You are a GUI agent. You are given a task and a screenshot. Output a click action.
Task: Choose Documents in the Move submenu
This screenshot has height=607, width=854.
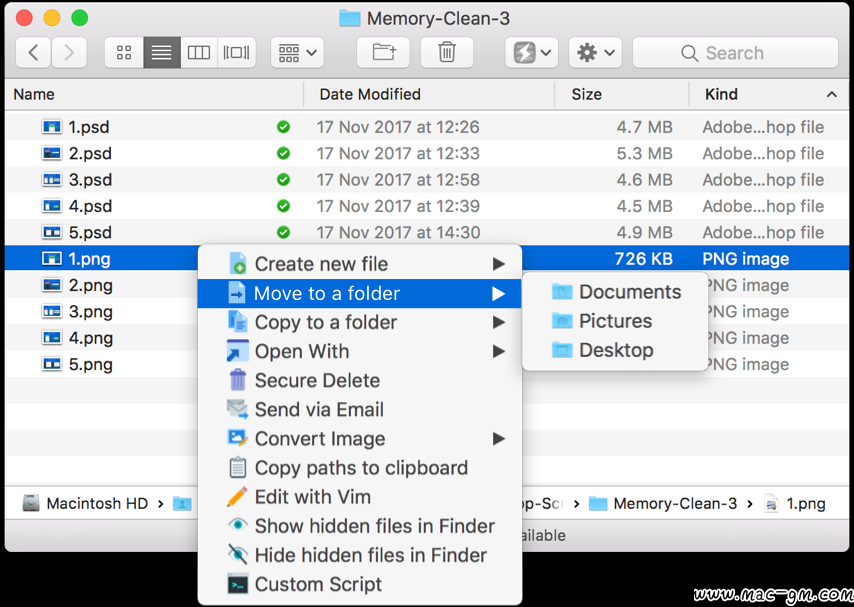point(629,292)
